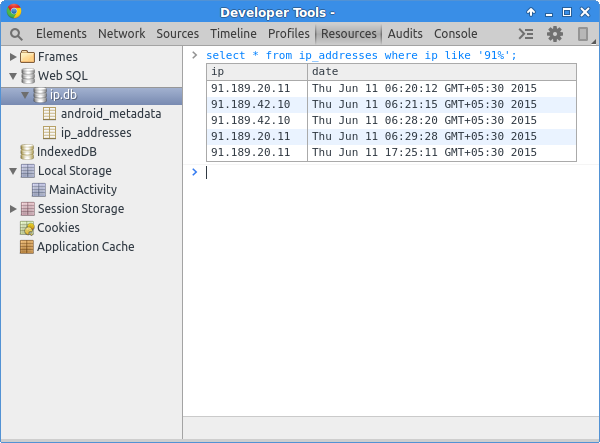The image size is (600, 443).
Task: Toggle the console drawer icon
Action: coord(526,34)
